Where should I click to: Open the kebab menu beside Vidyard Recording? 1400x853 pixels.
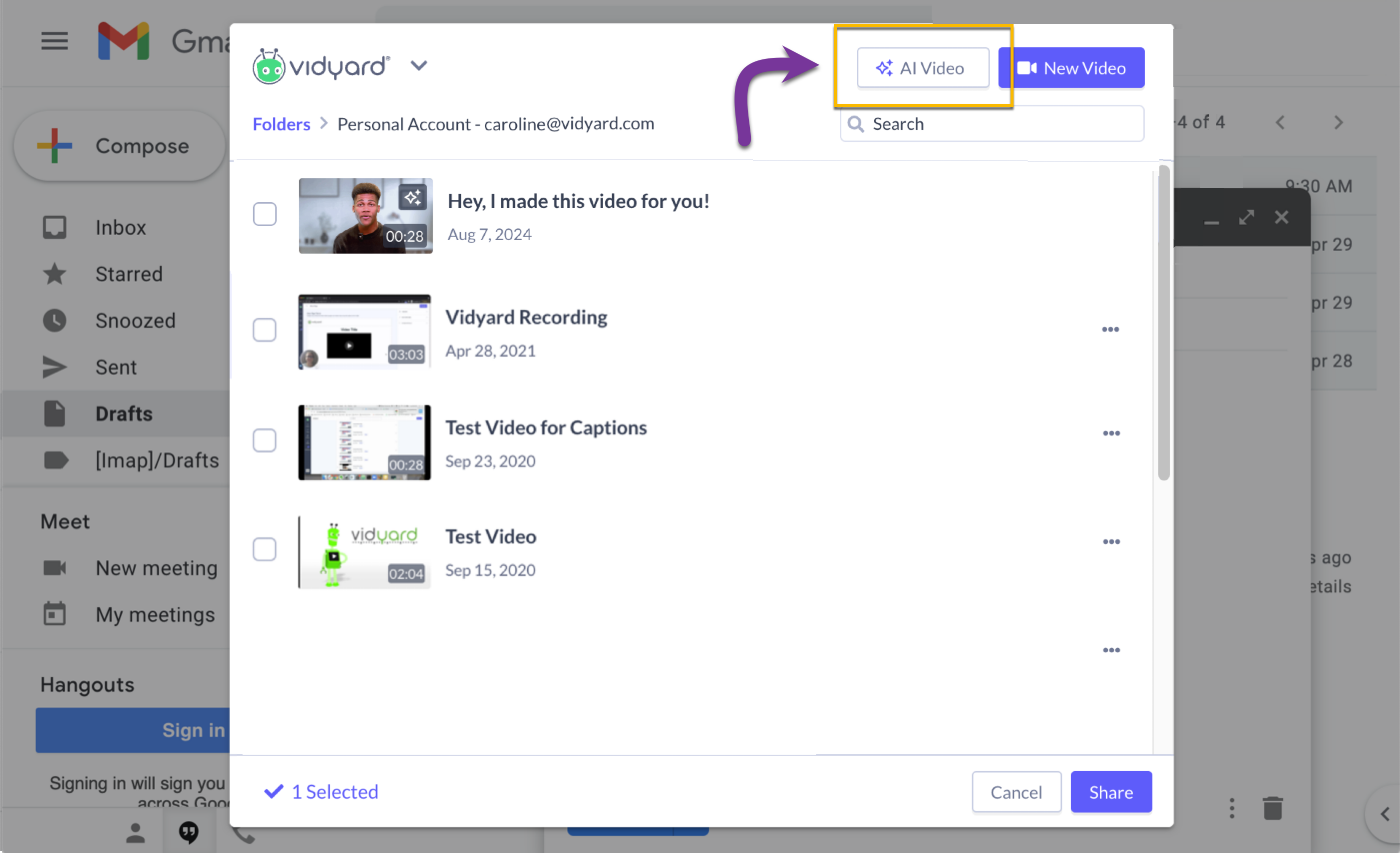1111,329
